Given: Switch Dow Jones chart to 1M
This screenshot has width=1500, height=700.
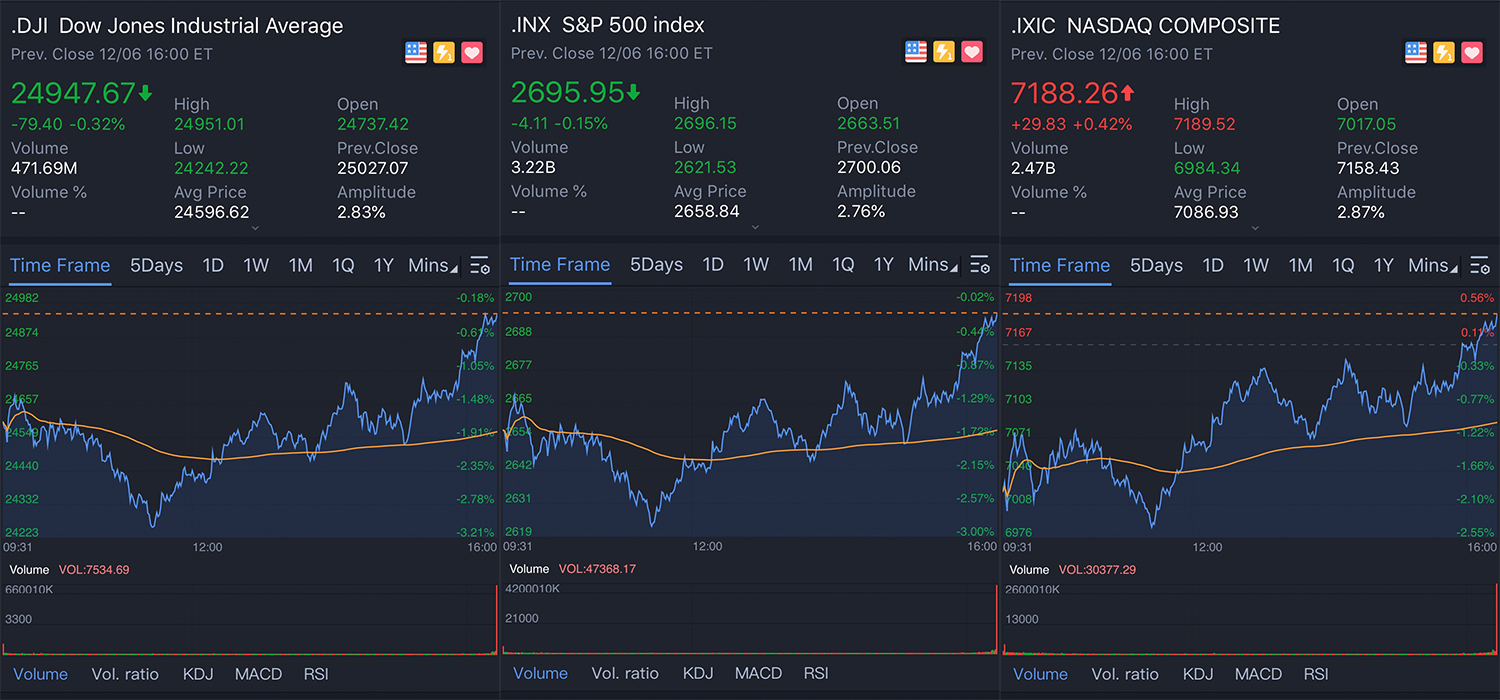Looking at the screenshot, I should (x=301, y=265).
